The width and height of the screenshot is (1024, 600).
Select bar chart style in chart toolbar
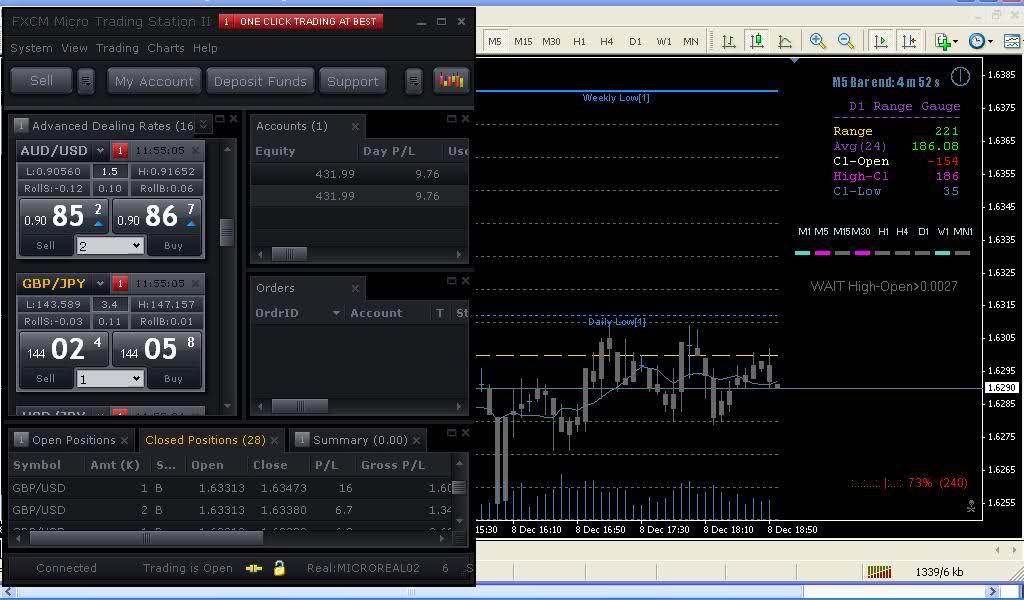pyautogui.click(x=729, y=41)
